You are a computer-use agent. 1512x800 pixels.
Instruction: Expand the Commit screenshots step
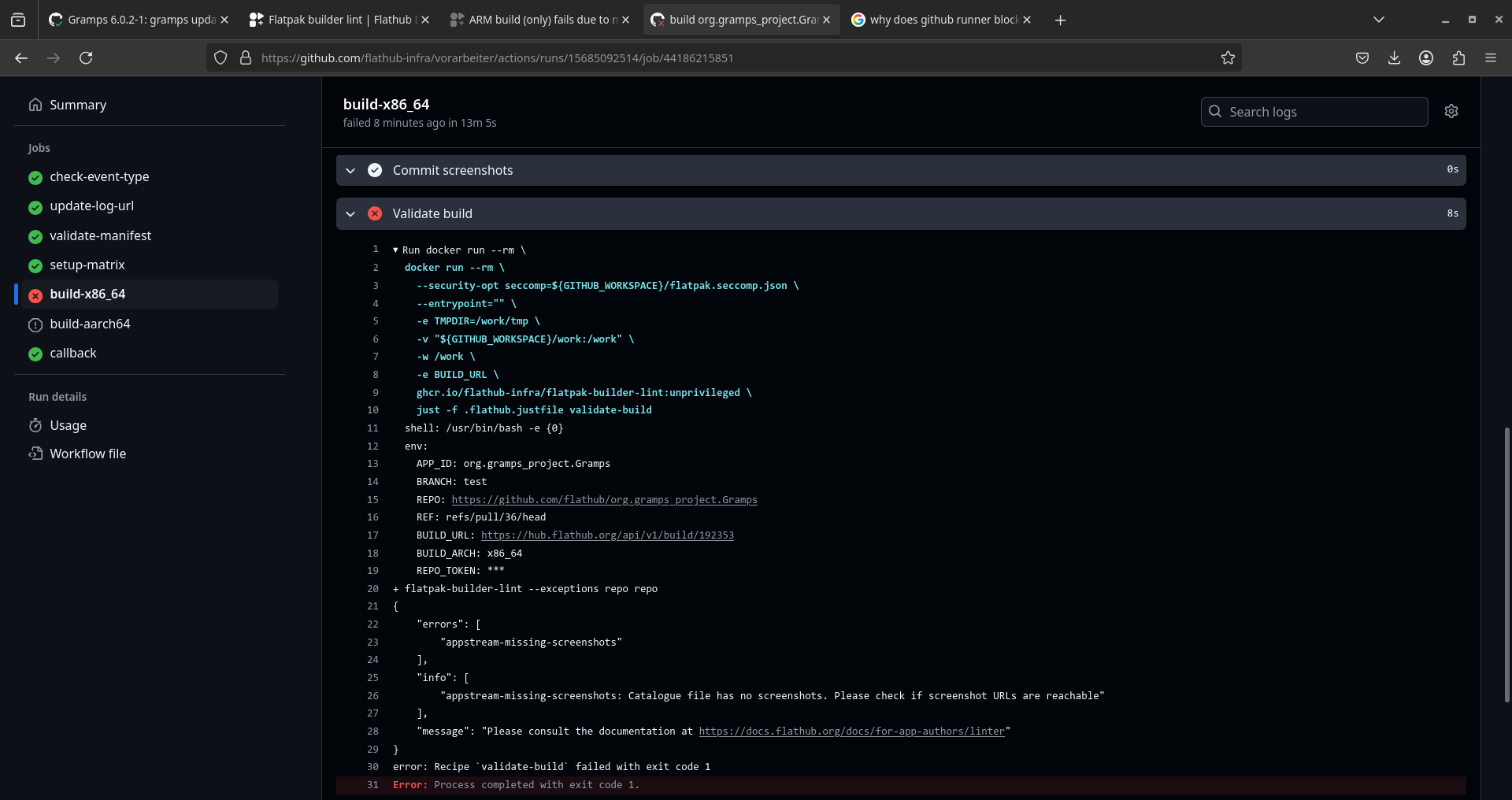[350, 171]
